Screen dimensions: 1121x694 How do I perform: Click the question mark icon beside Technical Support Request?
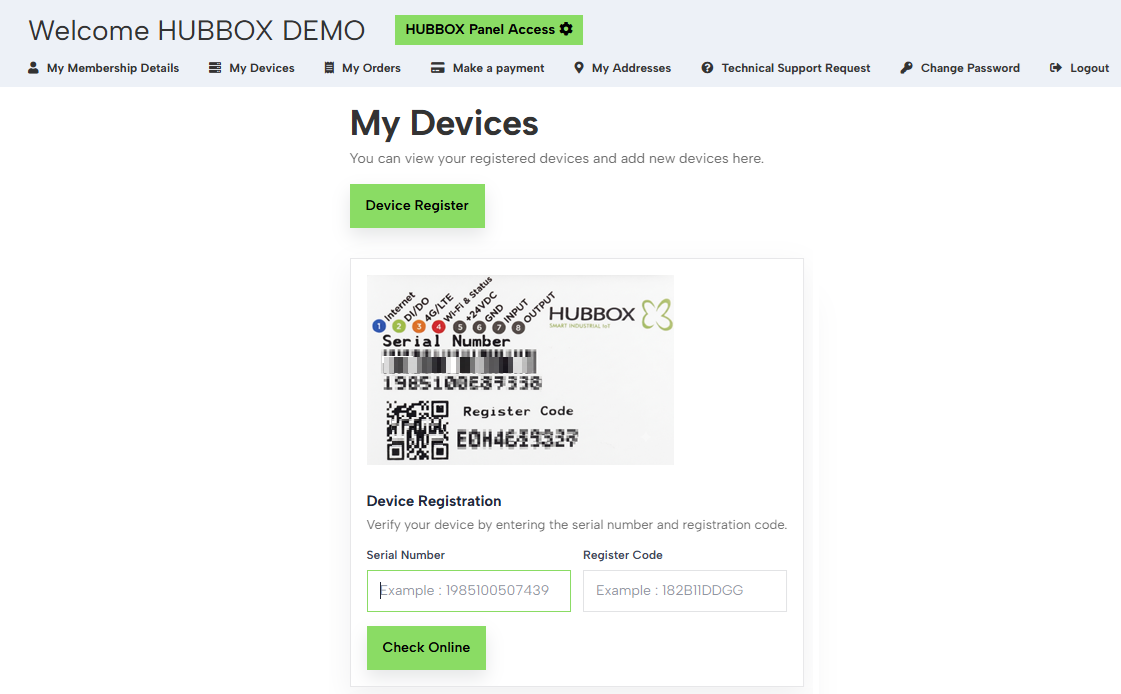click(x=707, y=68)
